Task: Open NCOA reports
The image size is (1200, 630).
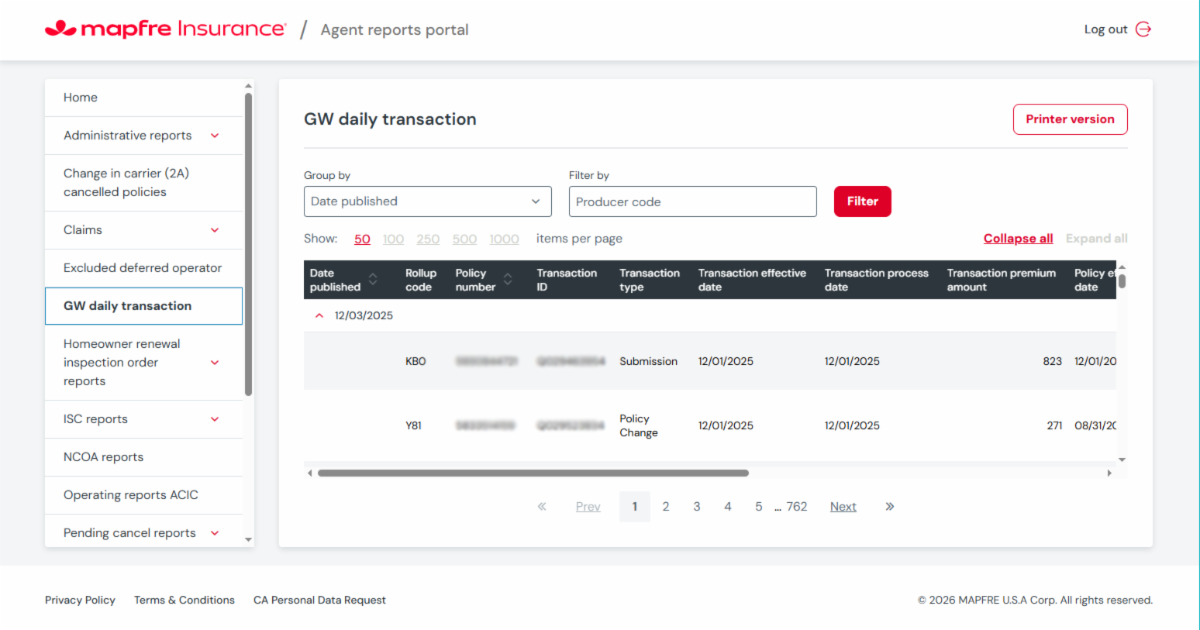Action: [x=144, y=457]
